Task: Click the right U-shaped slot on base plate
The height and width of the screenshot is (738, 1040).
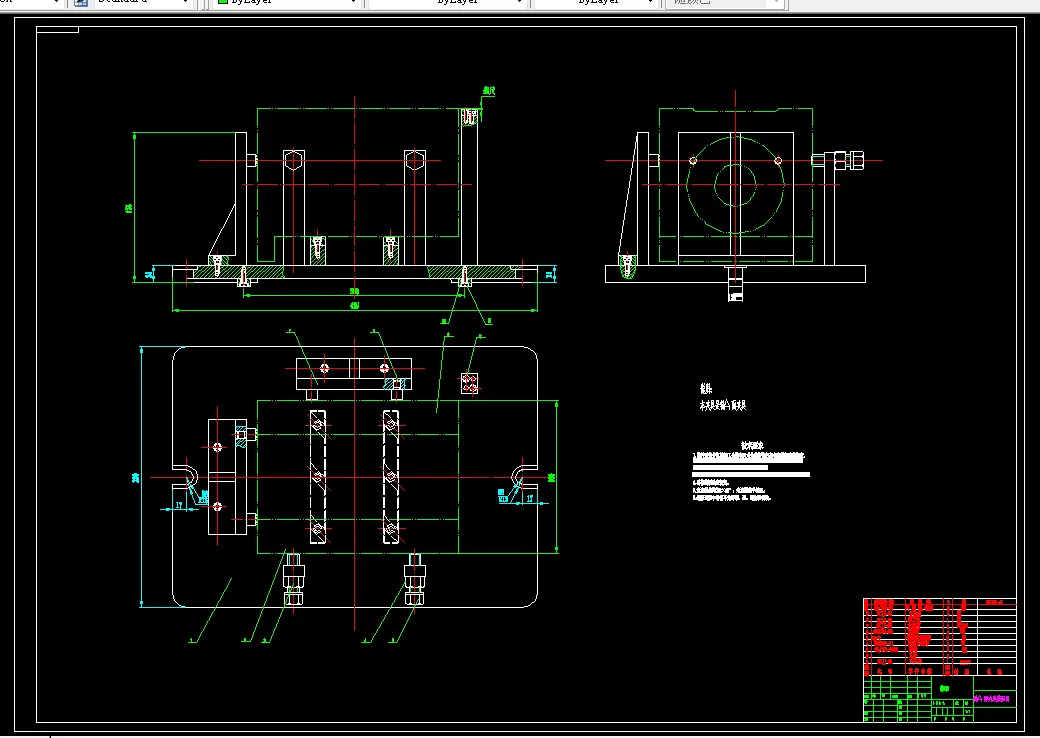Action: (x=523, y=475)
